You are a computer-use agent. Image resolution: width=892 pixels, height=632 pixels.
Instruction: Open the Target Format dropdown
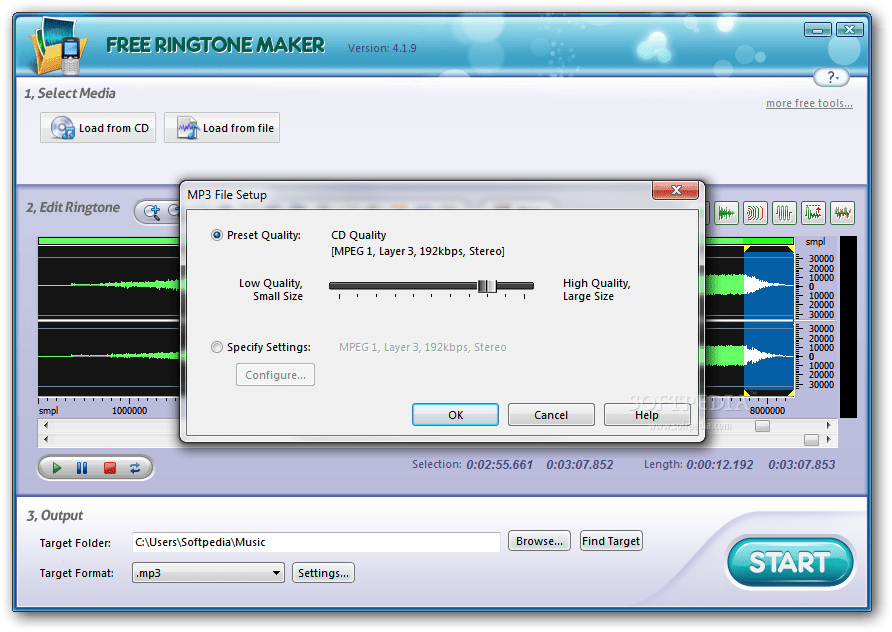(x=278, y=572)
